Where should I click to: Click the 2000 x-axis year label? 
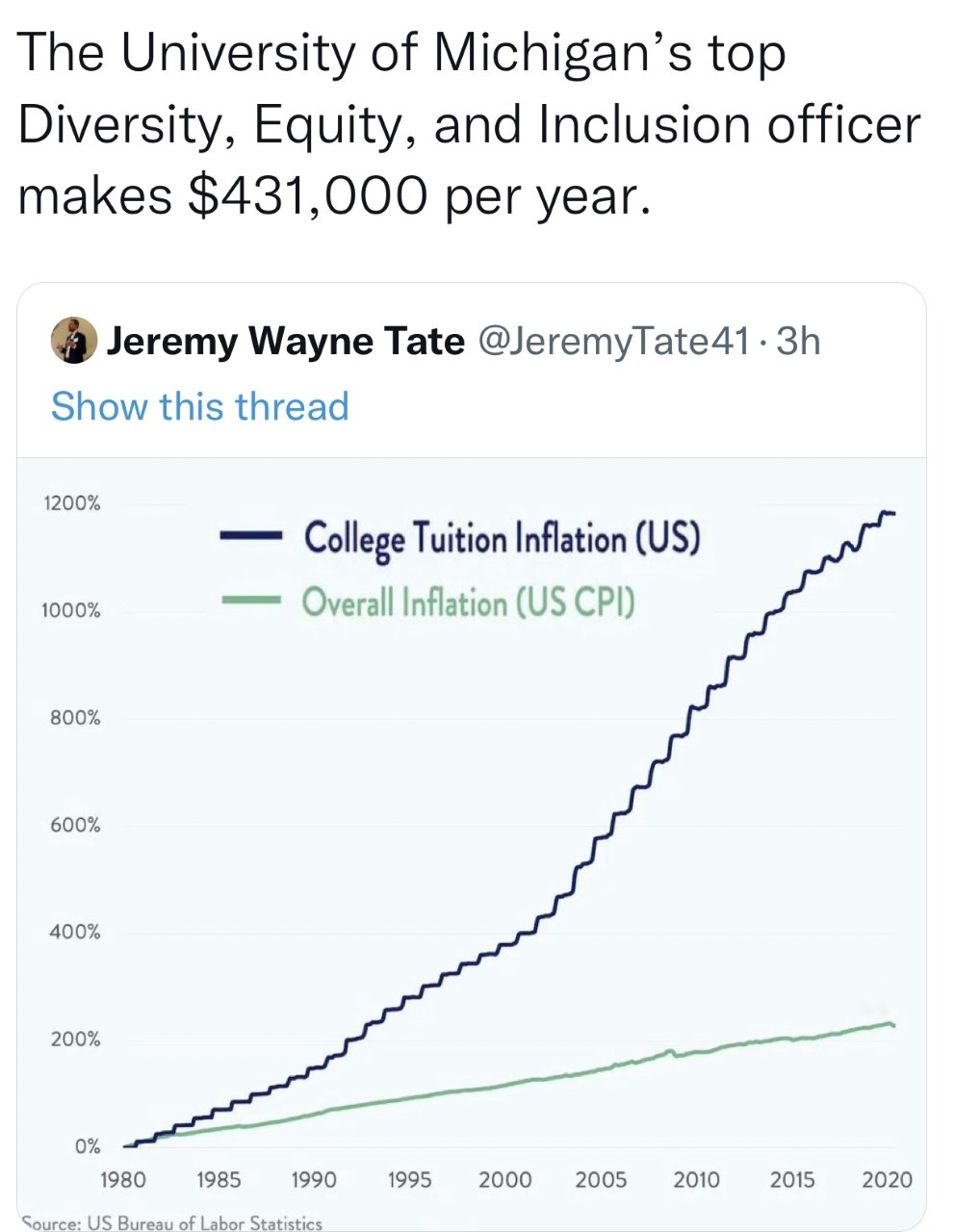click(505, 1180)
